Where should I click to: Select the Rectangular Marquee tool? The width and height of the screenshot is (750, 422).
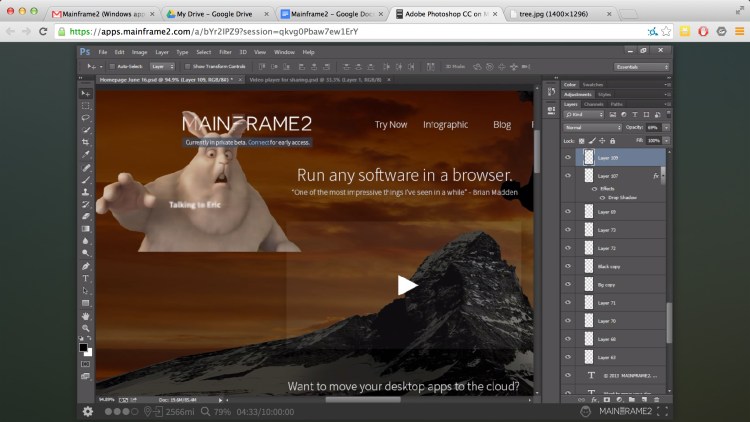[86, 106]
